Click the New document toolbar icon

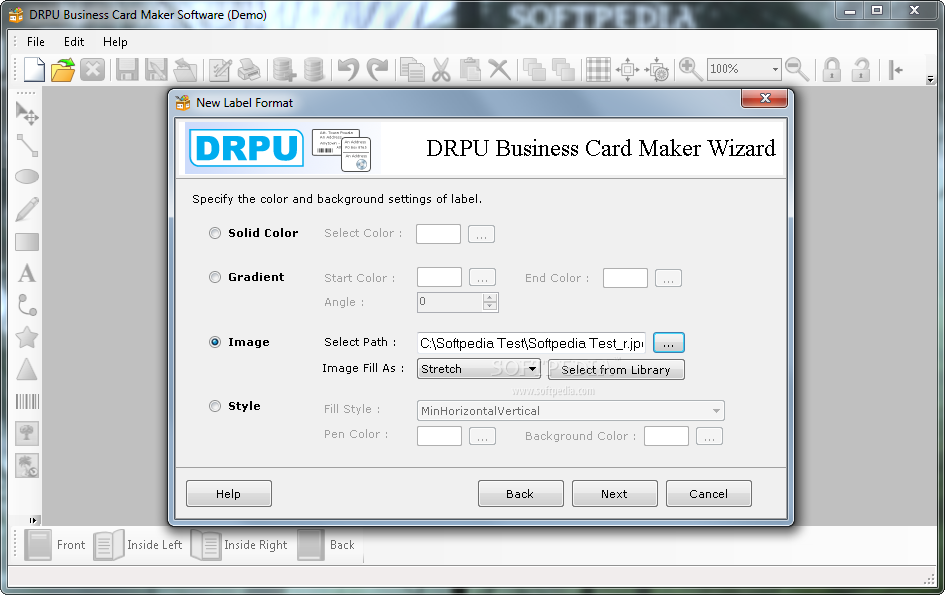pos(34,69)
